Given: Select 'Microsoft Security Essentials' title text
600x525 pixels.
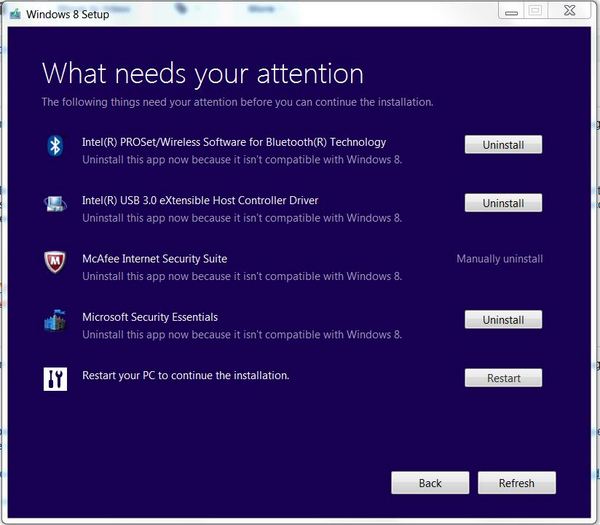Looking at the screenshot, I should [x=150, y=317].
